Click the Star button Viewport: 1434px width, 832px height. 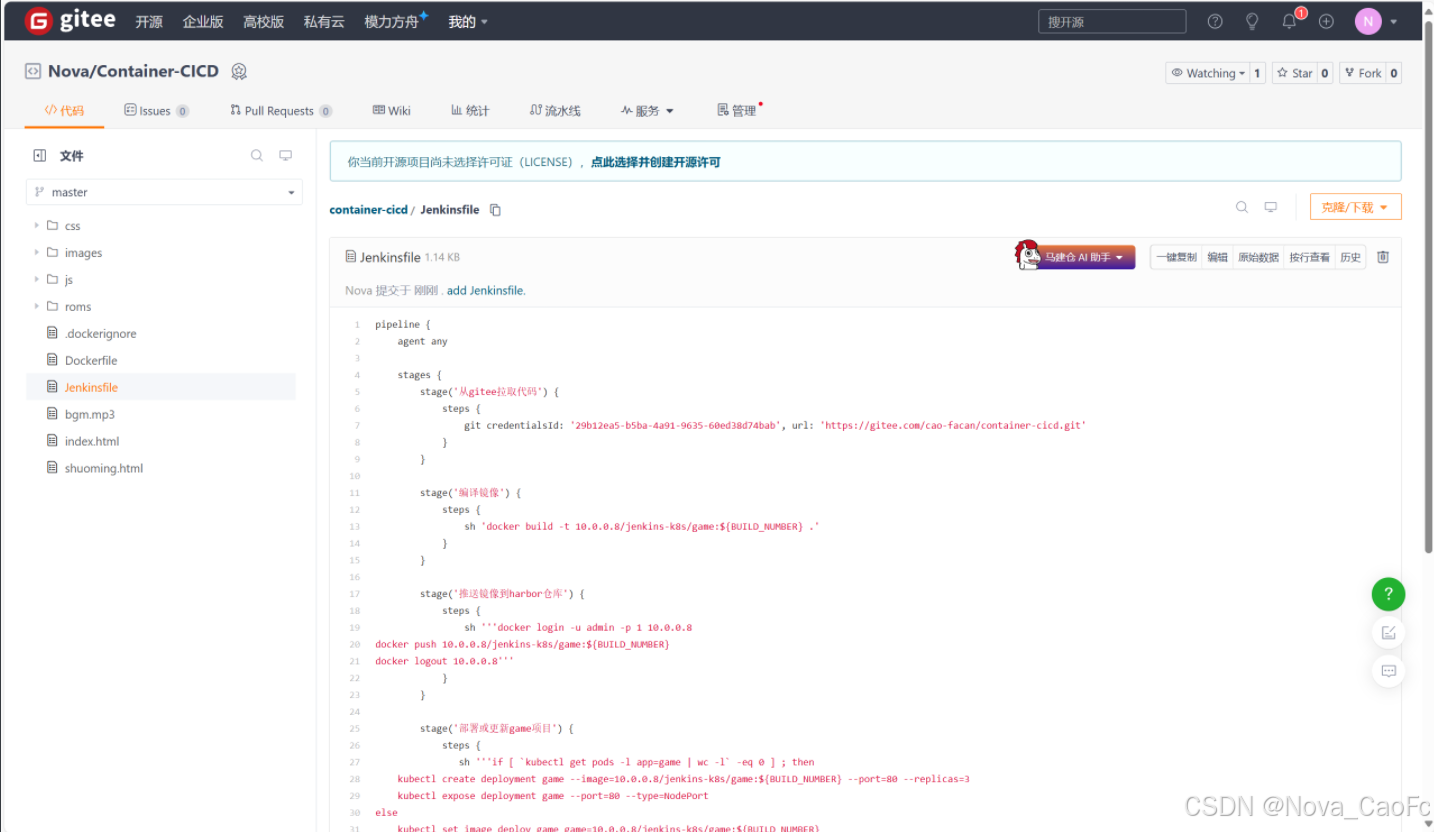coord(1293,73)
